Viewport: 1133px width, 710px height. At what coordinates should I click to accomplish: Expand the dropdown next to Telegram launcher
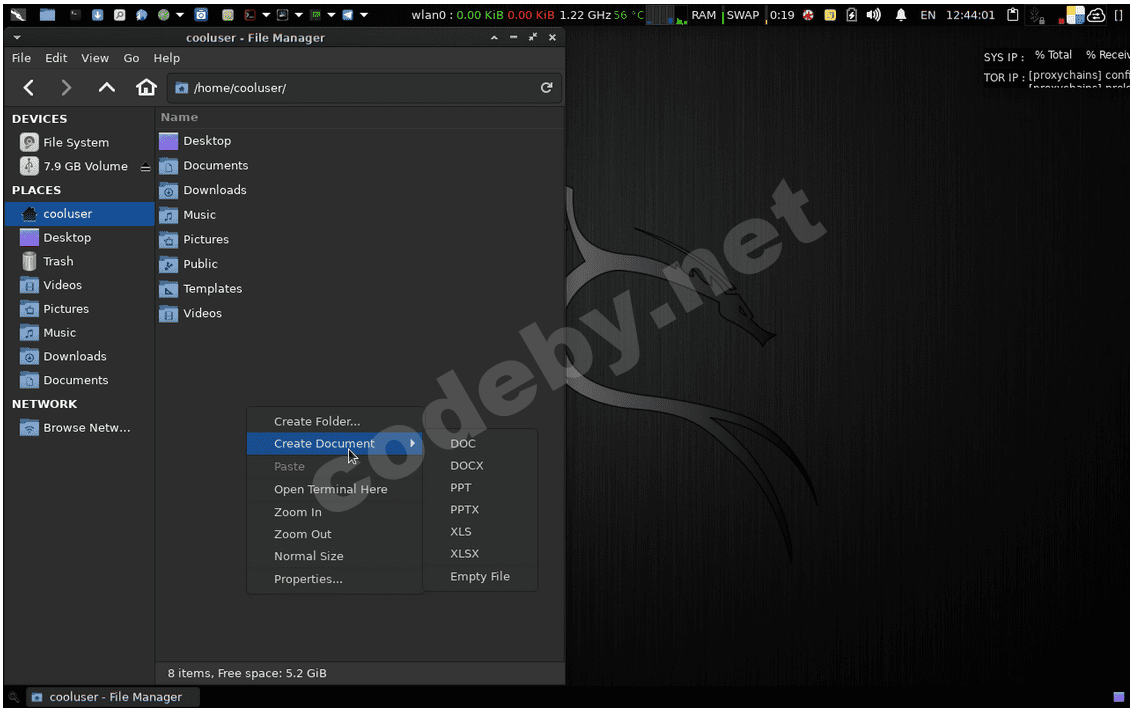pos(364,14)
